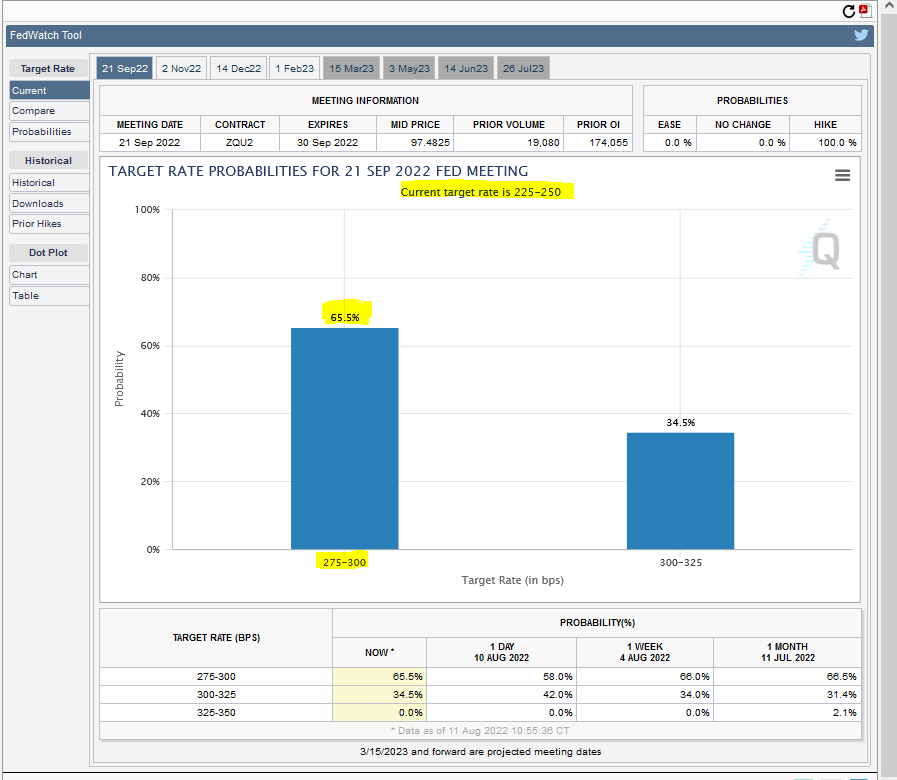Image resolution: width=897 pixels, height=780 pixels.
Task: Click the 325-350 row label in probability table
Action: [x=216, y=712]
